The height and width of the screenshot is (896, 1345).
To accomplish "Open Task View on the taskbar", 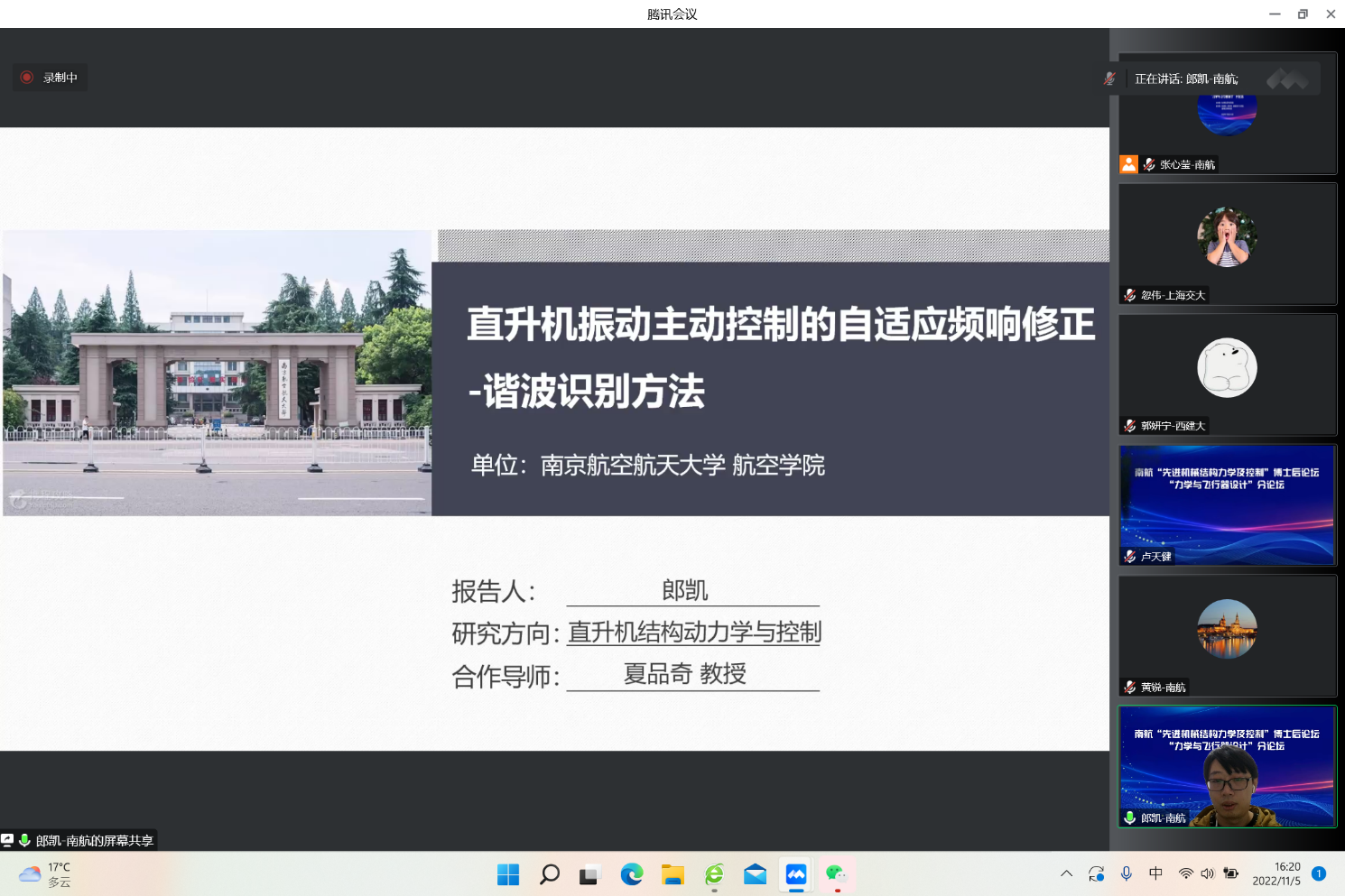I will pos(589,874).
